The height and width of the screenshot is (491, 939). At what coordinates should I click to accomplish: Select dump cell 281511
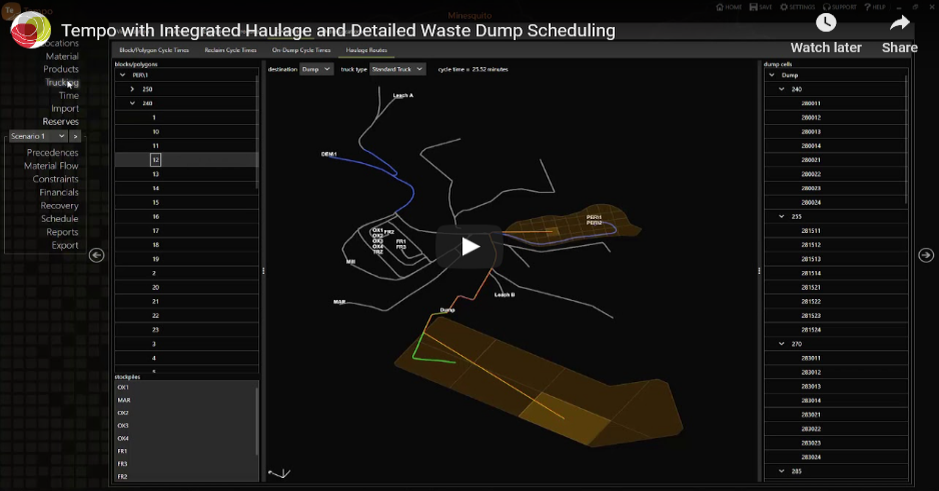coord(835,231)
